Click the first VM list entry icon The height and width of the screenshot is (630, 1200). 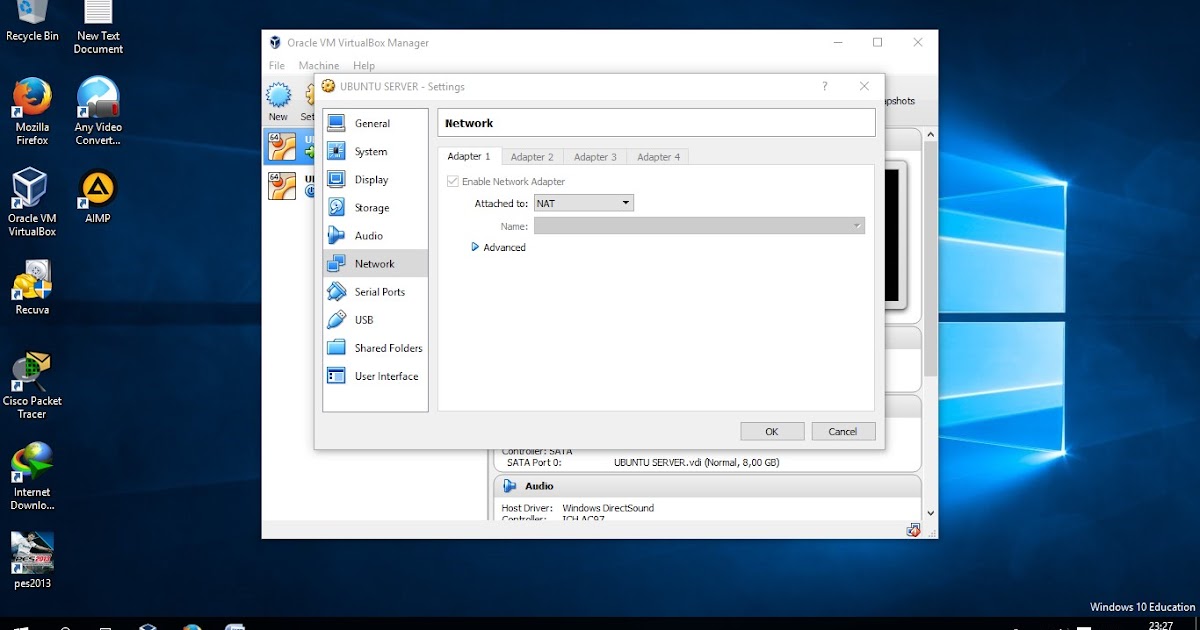tap(282, 146)
